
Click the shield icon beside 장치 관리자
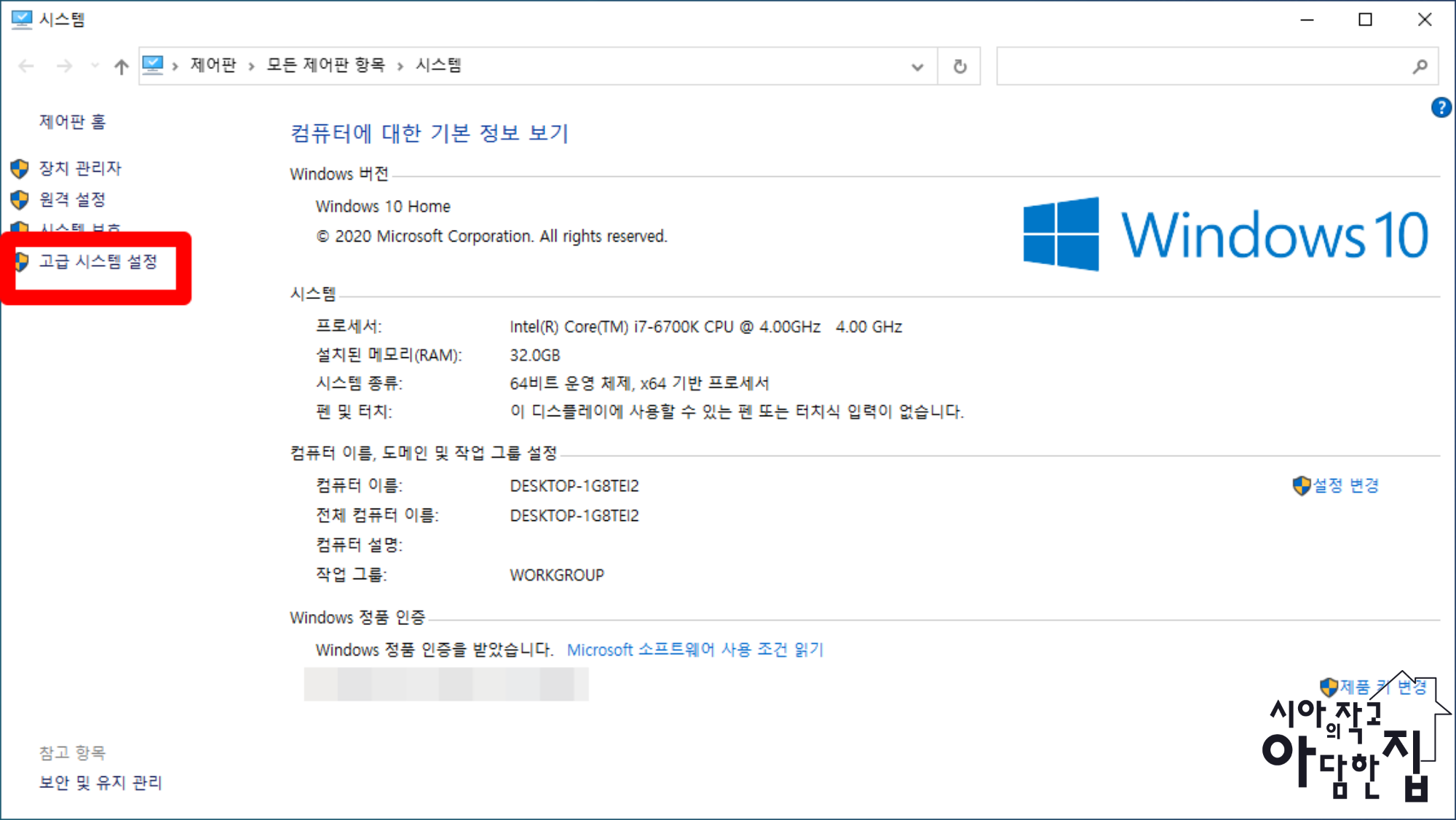click(20, 169)
